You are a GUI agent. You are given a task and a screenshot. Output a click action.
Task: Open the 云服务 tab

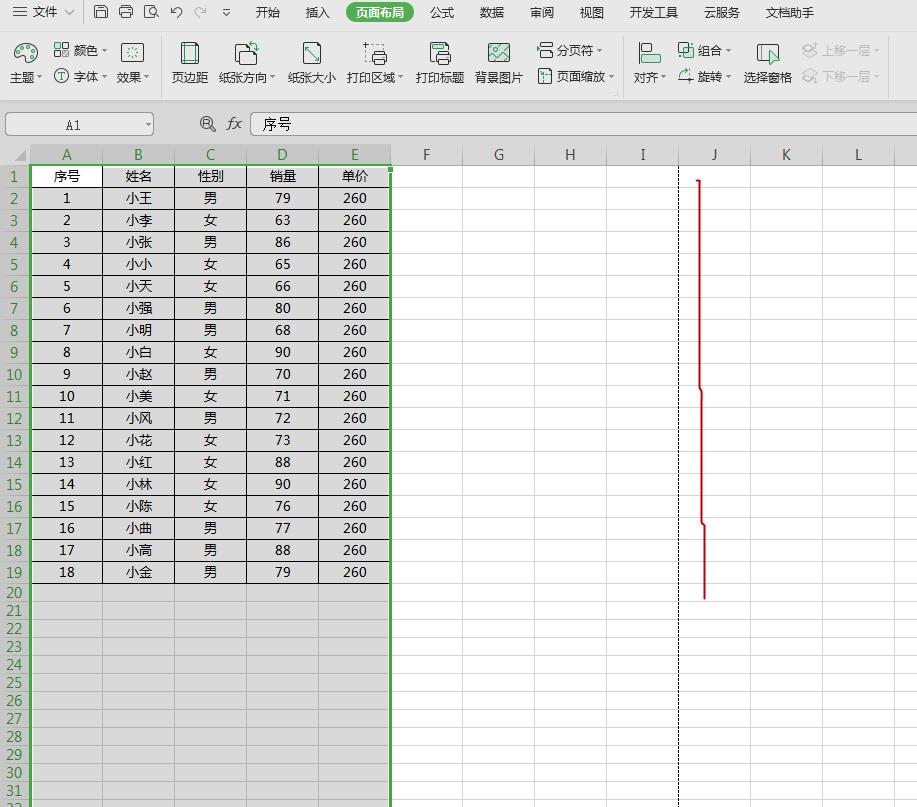[722, 12]
